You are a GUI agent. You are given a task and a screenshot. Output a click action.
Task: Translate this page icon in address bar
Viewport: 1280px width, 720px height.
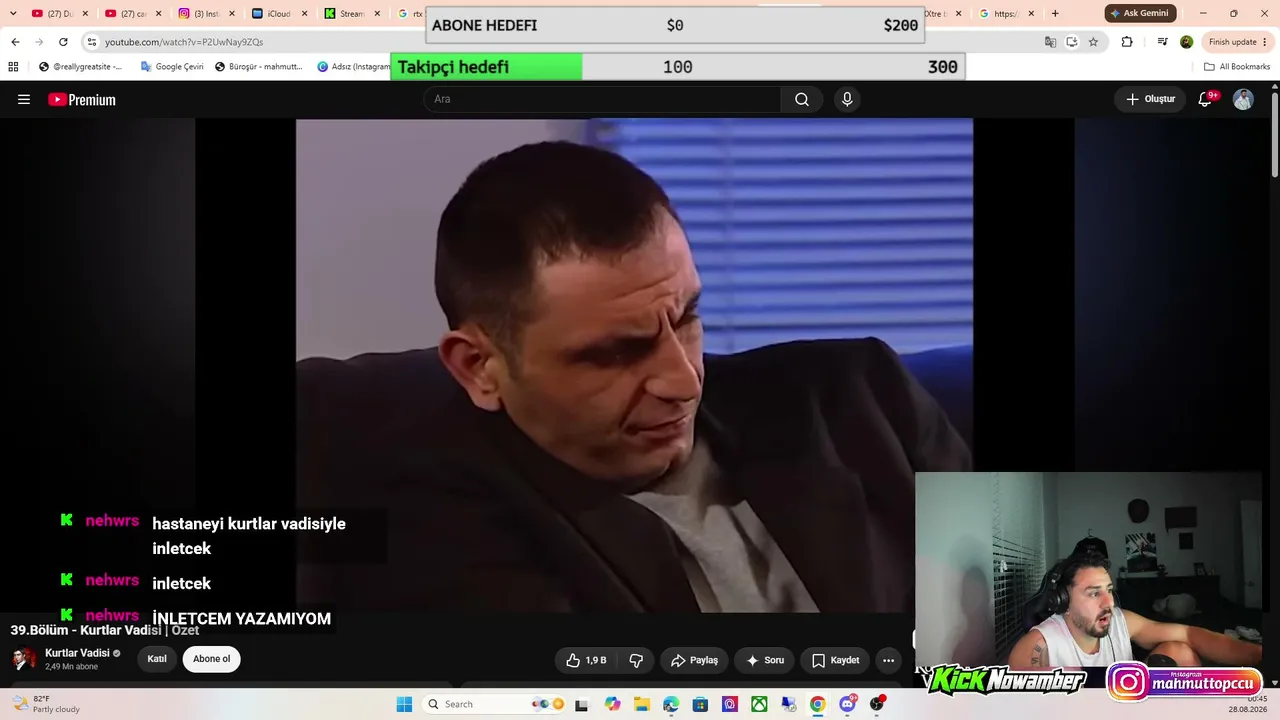click(x=1050, y=42)
